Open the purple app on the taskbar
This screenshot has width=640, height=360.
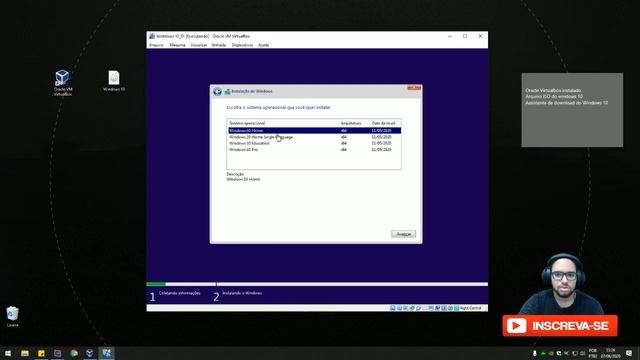58,353
